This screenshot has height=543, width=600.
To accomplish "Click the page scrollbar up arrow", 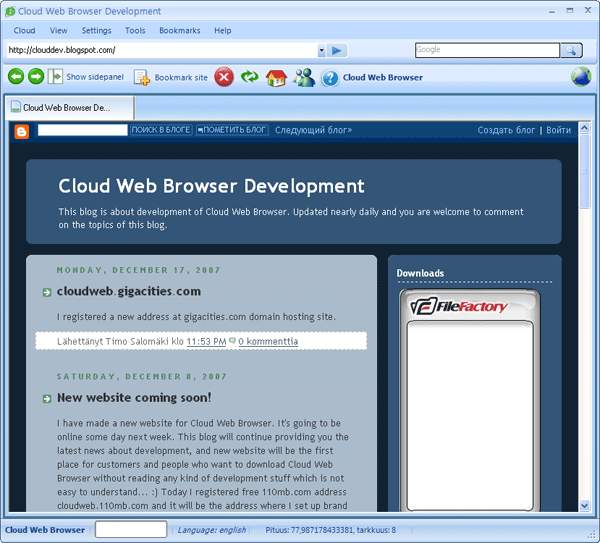I will (x=584, y=128).
